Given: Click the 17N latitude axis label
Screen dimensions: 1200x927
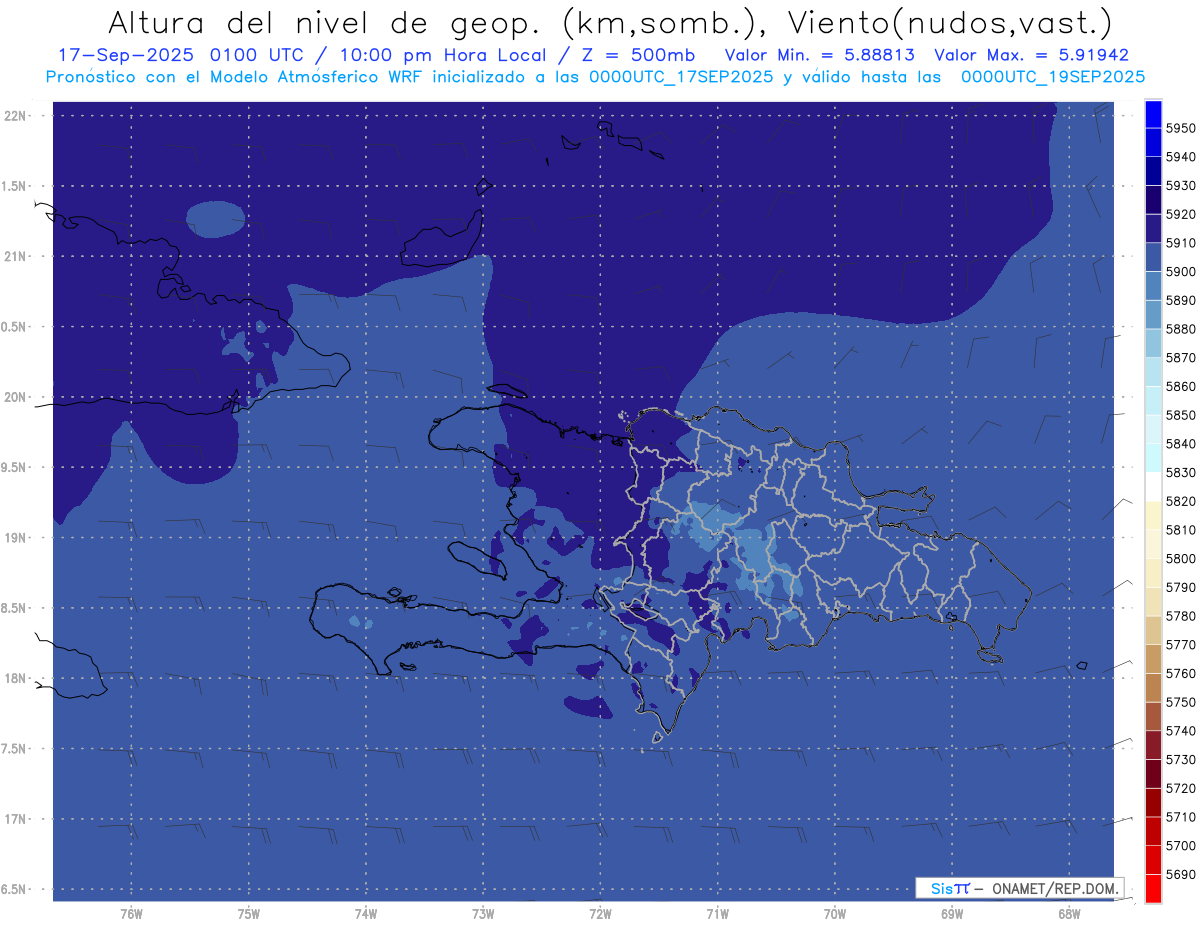Looking at the screenshot, I should pos(16,819).
